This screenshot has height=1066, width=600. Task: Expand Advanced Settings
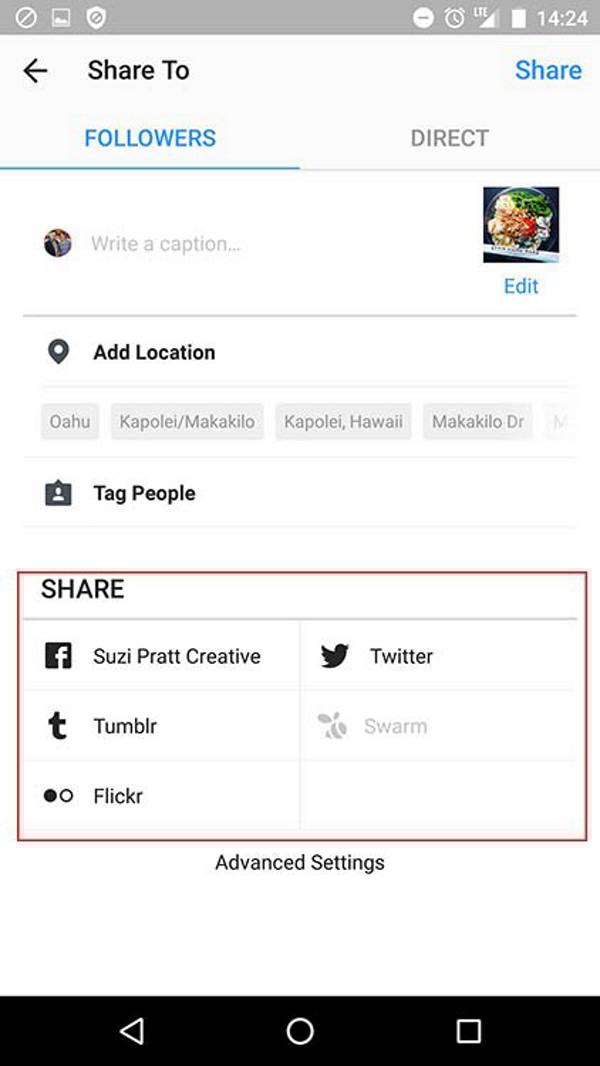coord(300,863)
